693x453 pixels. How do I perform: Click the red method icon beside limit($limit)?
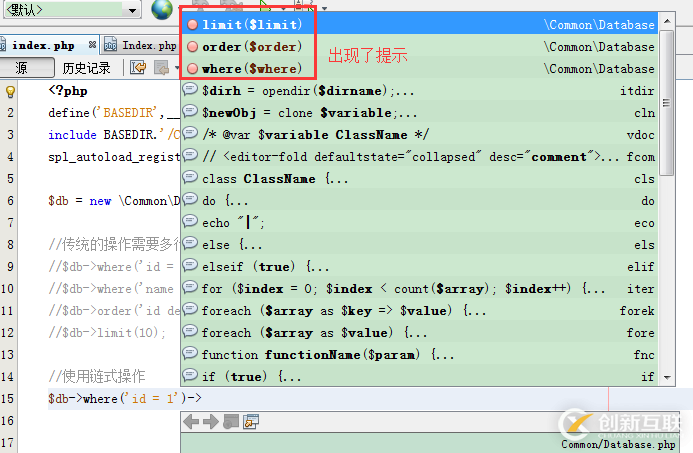[x=192, y=24]
